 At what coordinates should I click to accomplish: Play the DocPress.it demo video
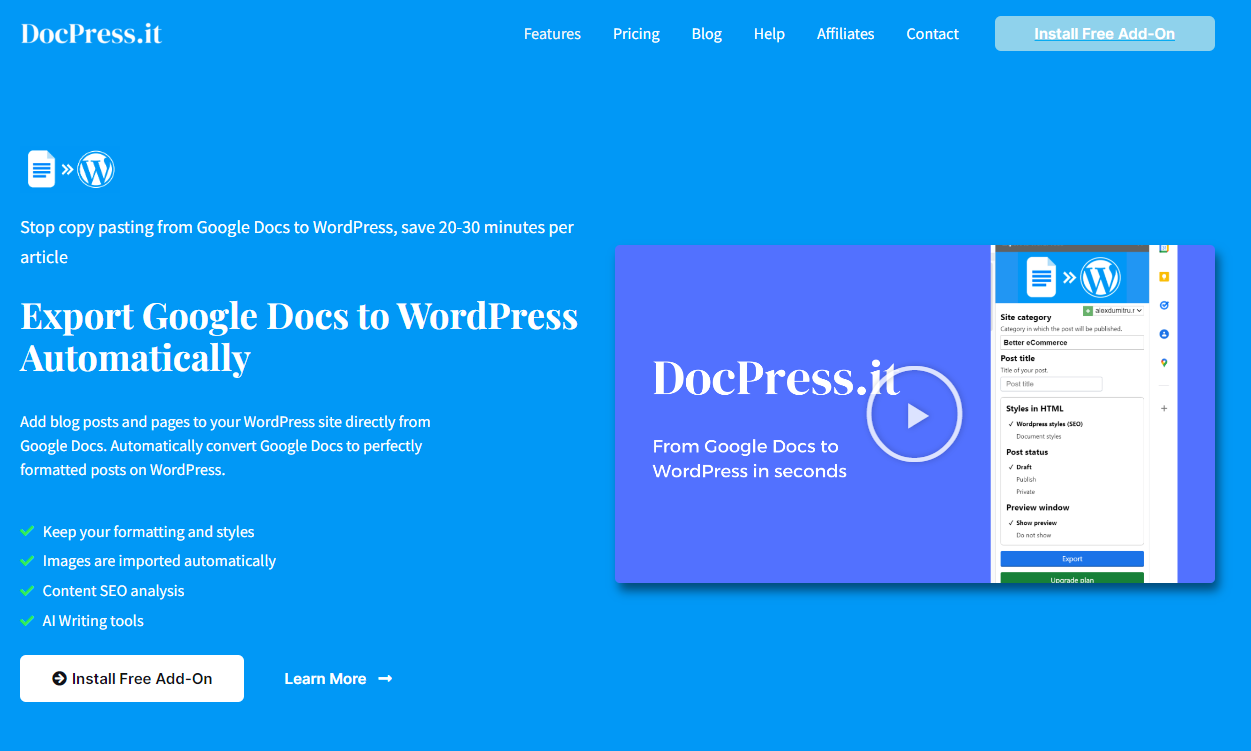pyautogui.click(x=914, y=413)
